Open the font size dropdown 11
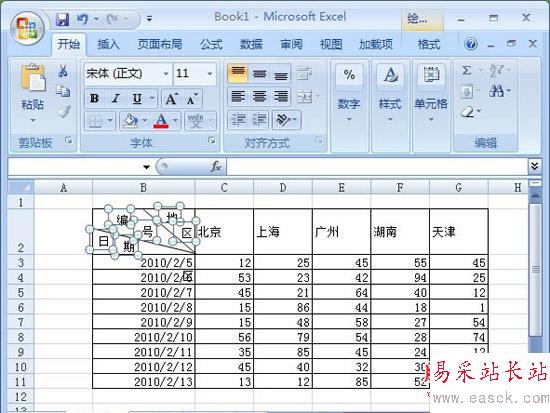Screen dimensions: 550x413 coord(210,74)
